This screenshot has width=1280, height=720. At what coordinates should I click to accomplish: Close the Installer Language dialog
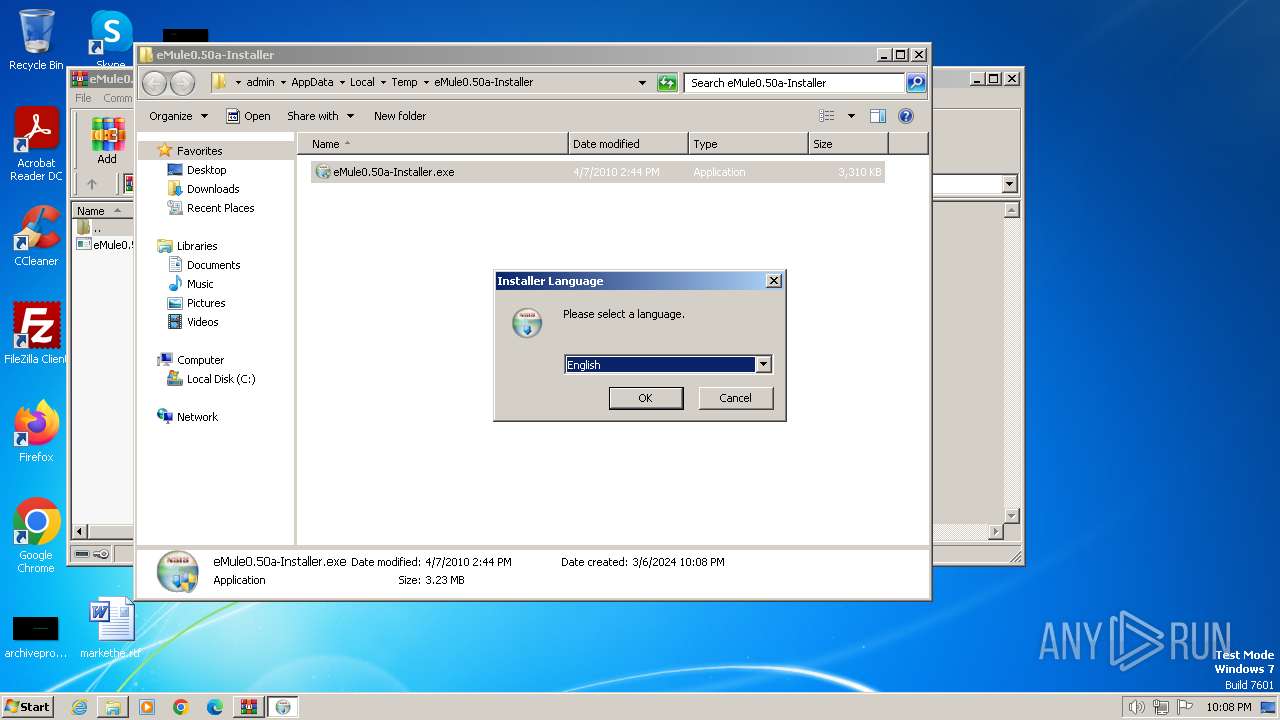coord(773,281)
